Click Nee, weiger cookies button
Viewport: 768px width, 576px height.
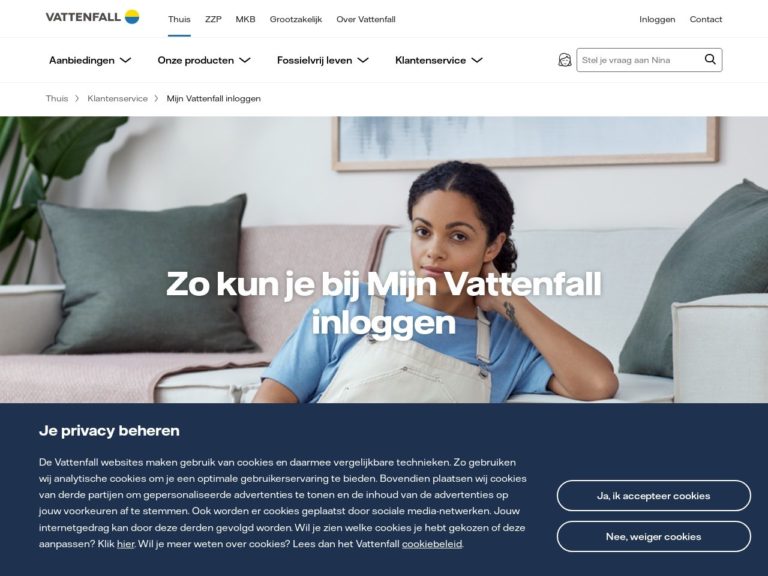click(x=653, y=536)
